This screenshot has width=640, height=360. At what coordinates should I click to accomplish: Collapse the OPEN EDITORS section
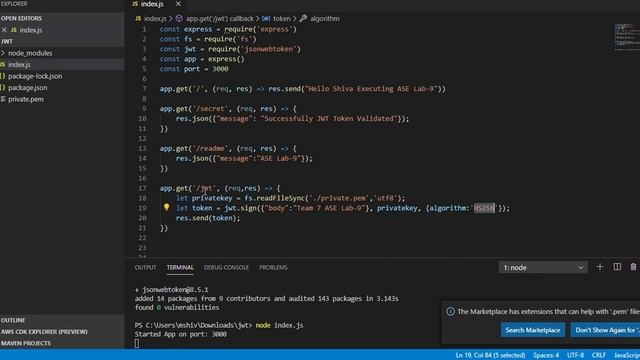tap(21, 18)
